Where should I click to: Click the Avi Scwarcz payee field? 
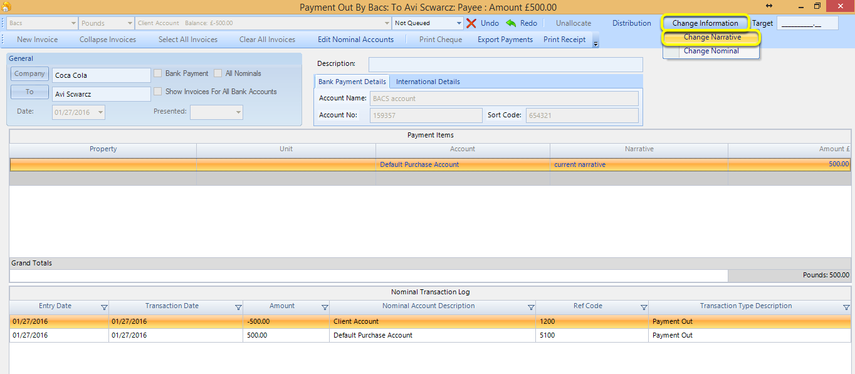pyautogui.click(x=101, y=94)
